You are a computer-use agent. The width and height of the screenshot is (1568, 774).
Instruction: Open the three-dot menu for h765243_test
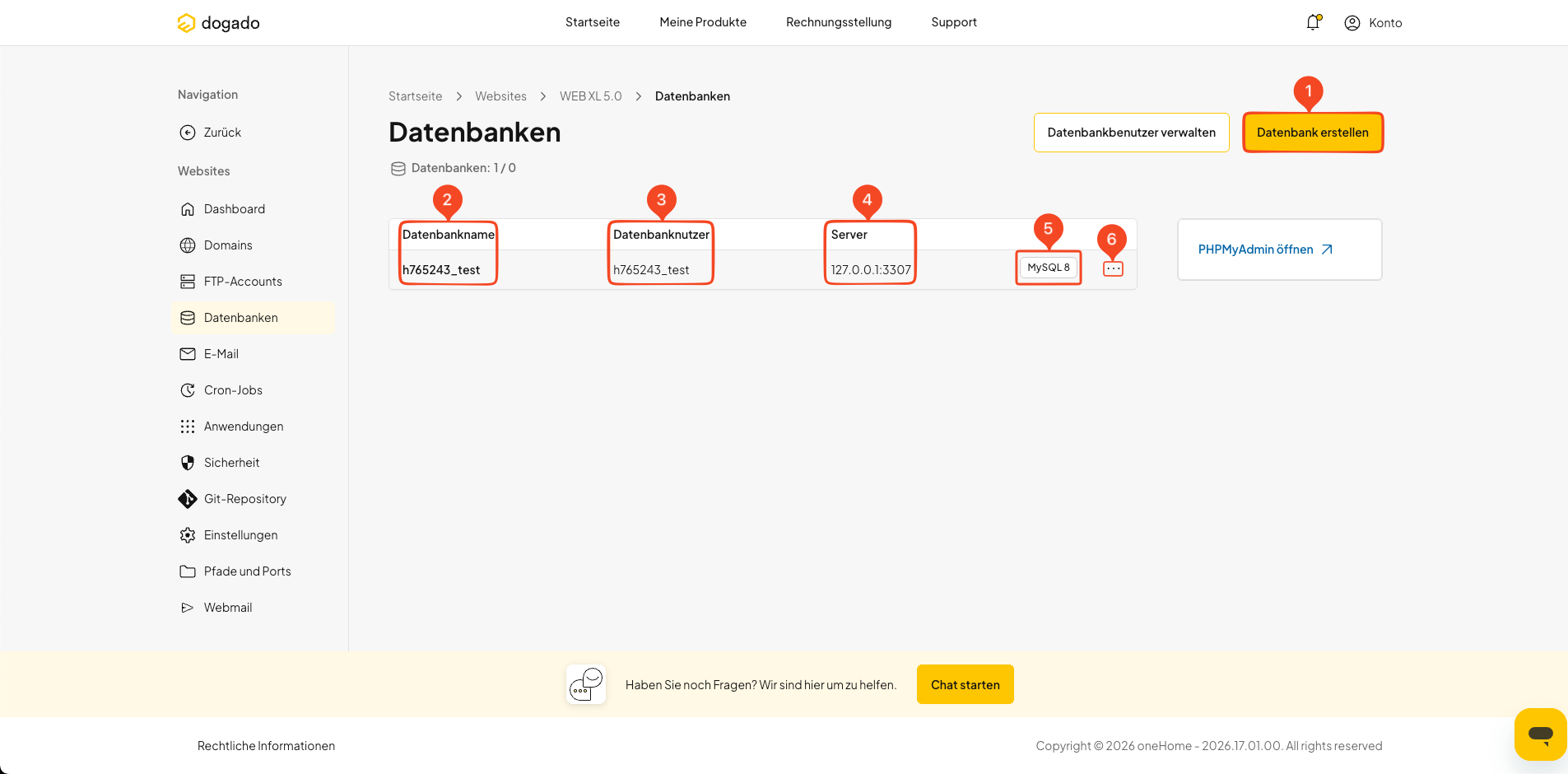click(x=1113, y=269)
